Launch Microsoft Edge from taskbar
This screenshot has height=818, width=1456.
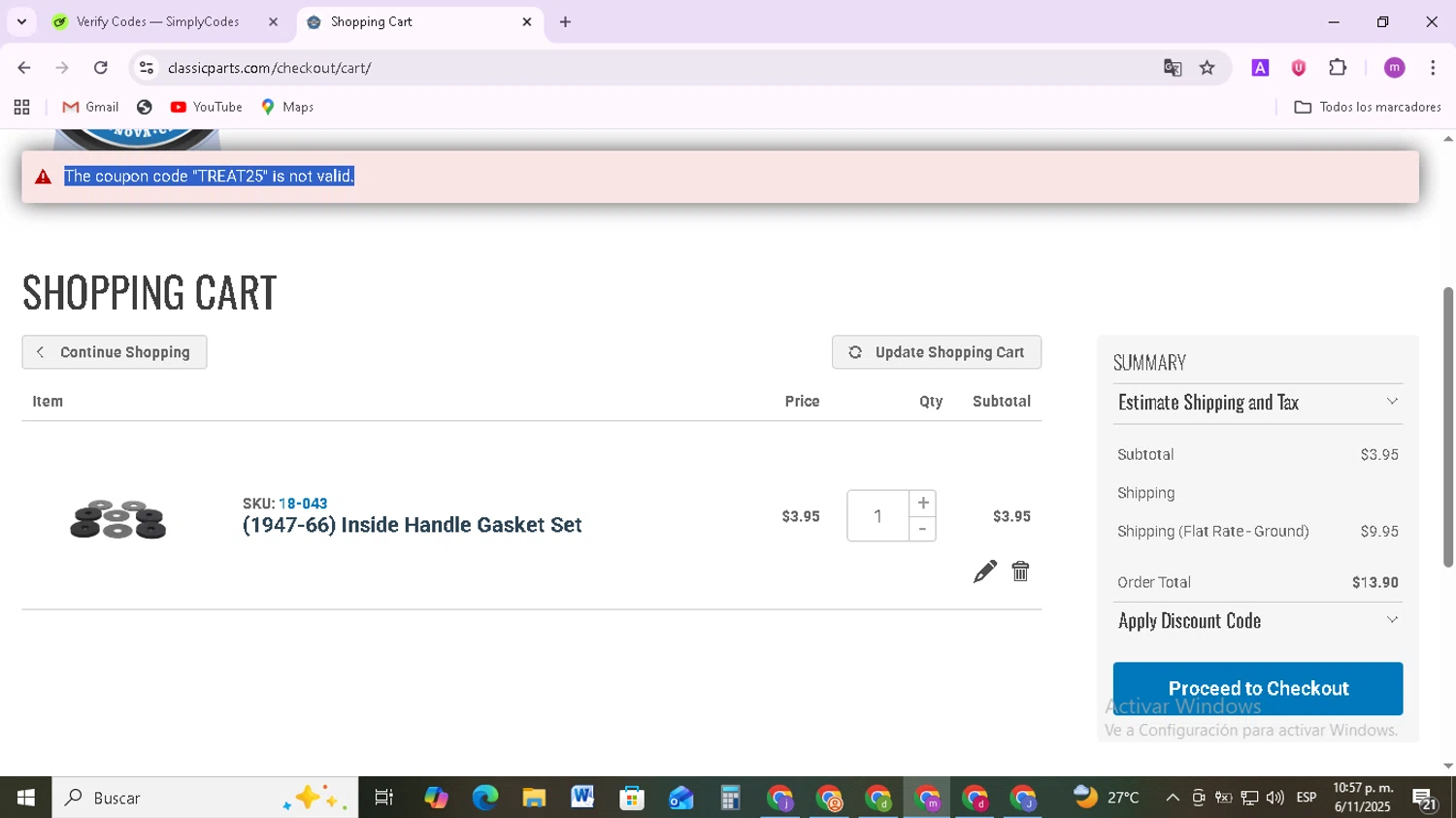click(x=484, y=798)
